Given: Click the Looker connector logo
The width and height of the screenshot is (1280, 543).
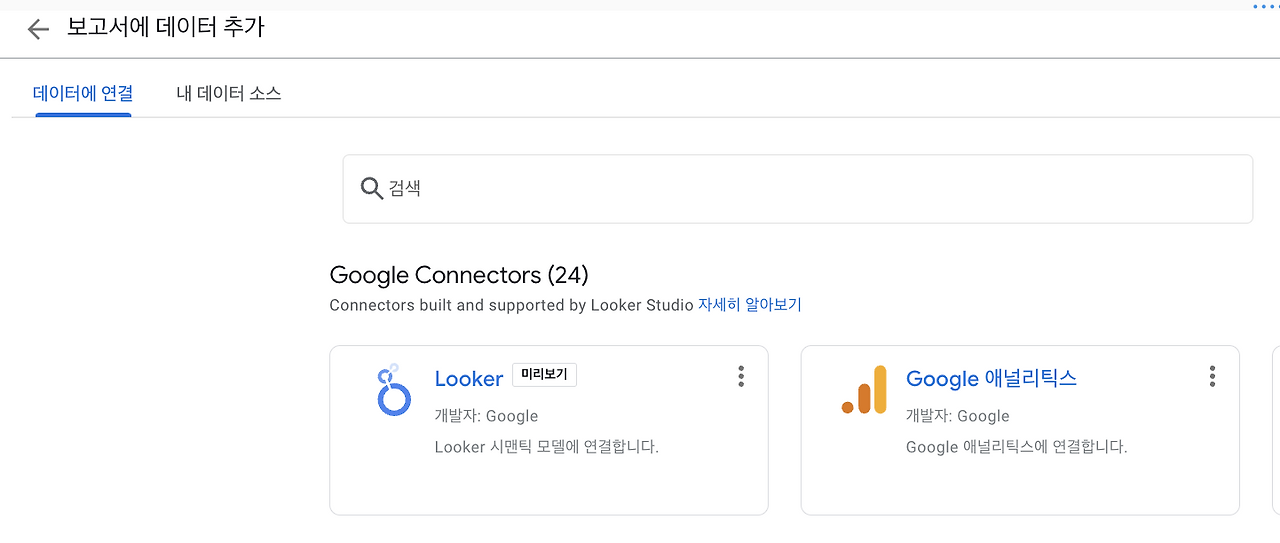Looking at the screenshot, I should click(x=393, y=390).
